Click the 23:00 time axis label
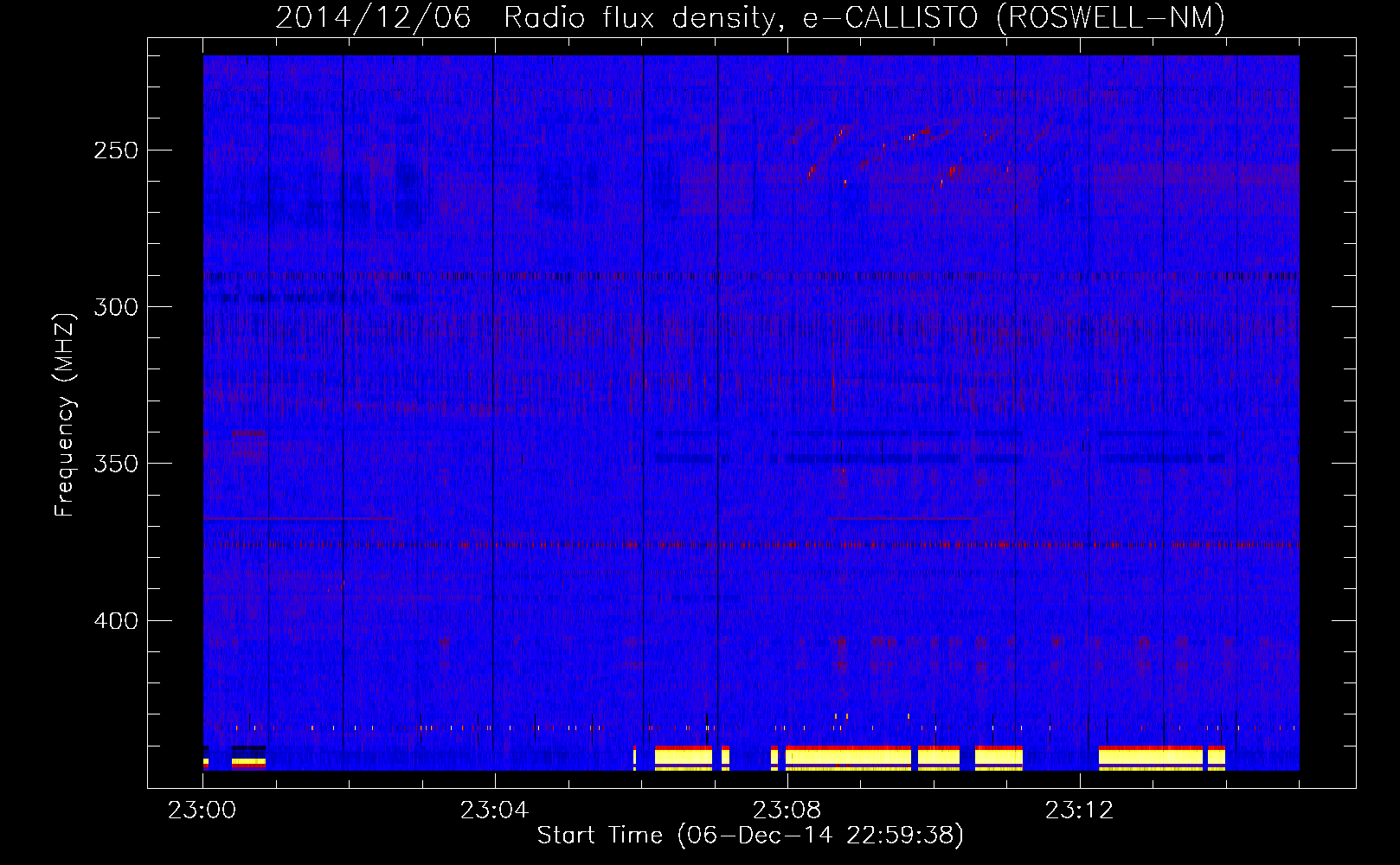Screen dimensions: 1400x865 202,811
